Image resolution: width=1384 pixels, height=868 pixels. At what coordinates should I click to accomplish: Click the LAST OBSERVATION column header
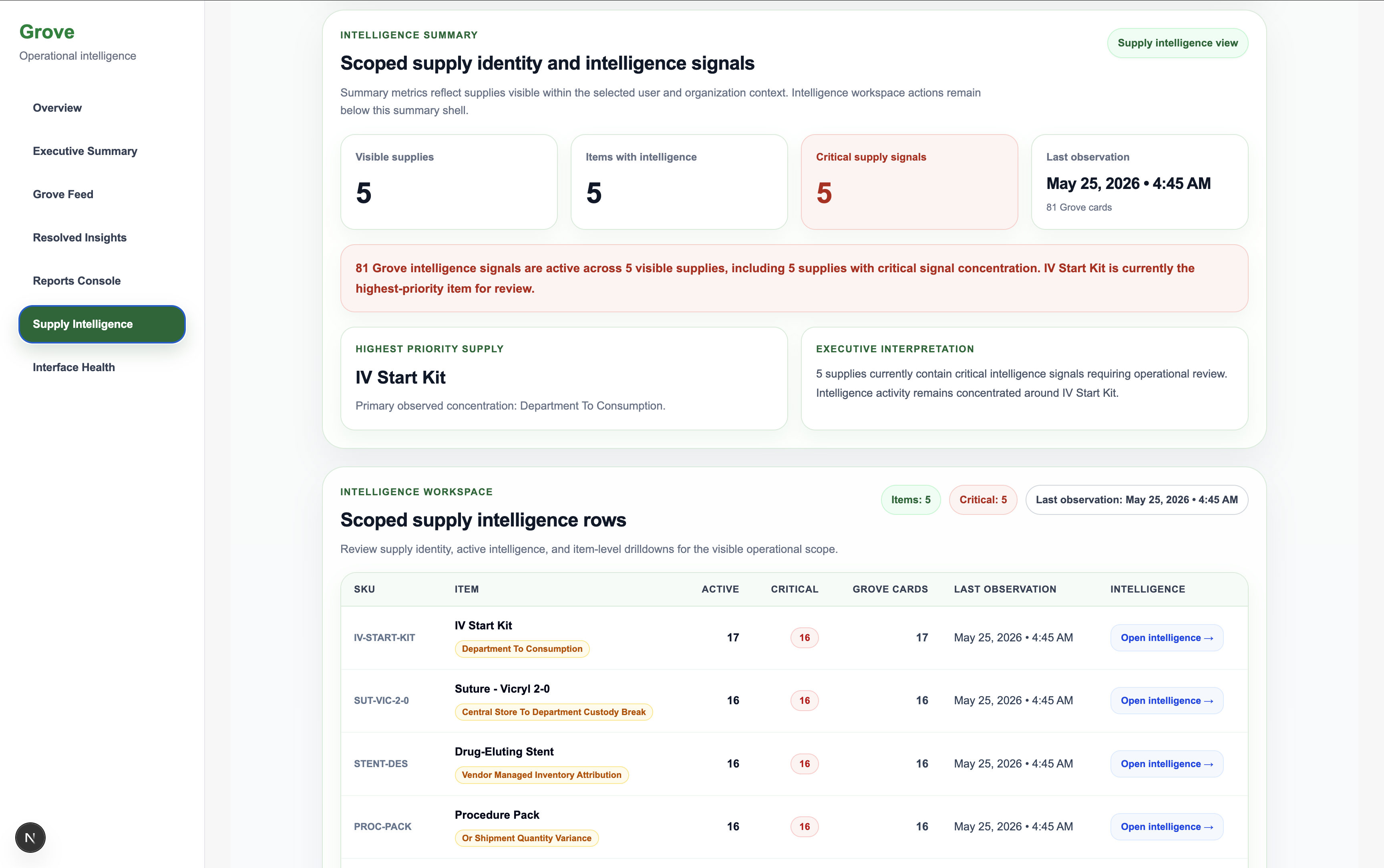pos(1005,589)
